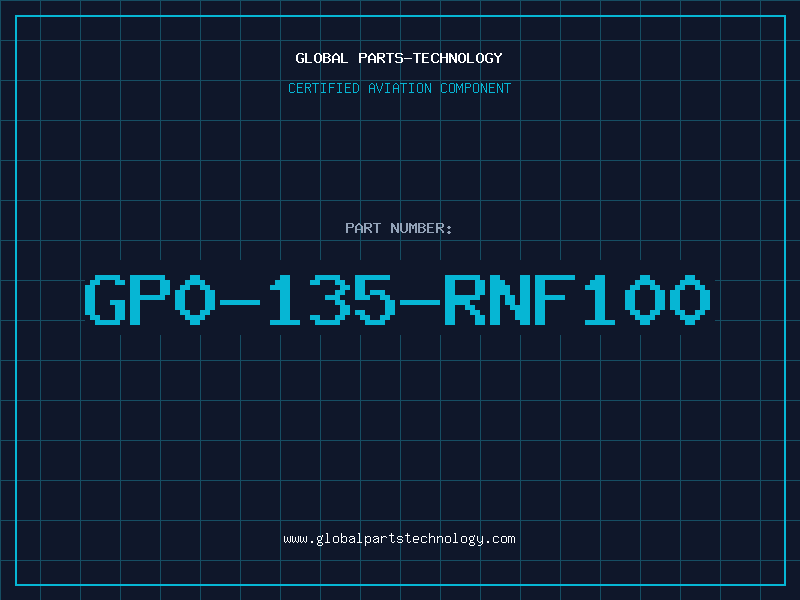Screen dimensions: 800x600
Task: Click the word GLOBAL in the header
Action: [322, 58]
